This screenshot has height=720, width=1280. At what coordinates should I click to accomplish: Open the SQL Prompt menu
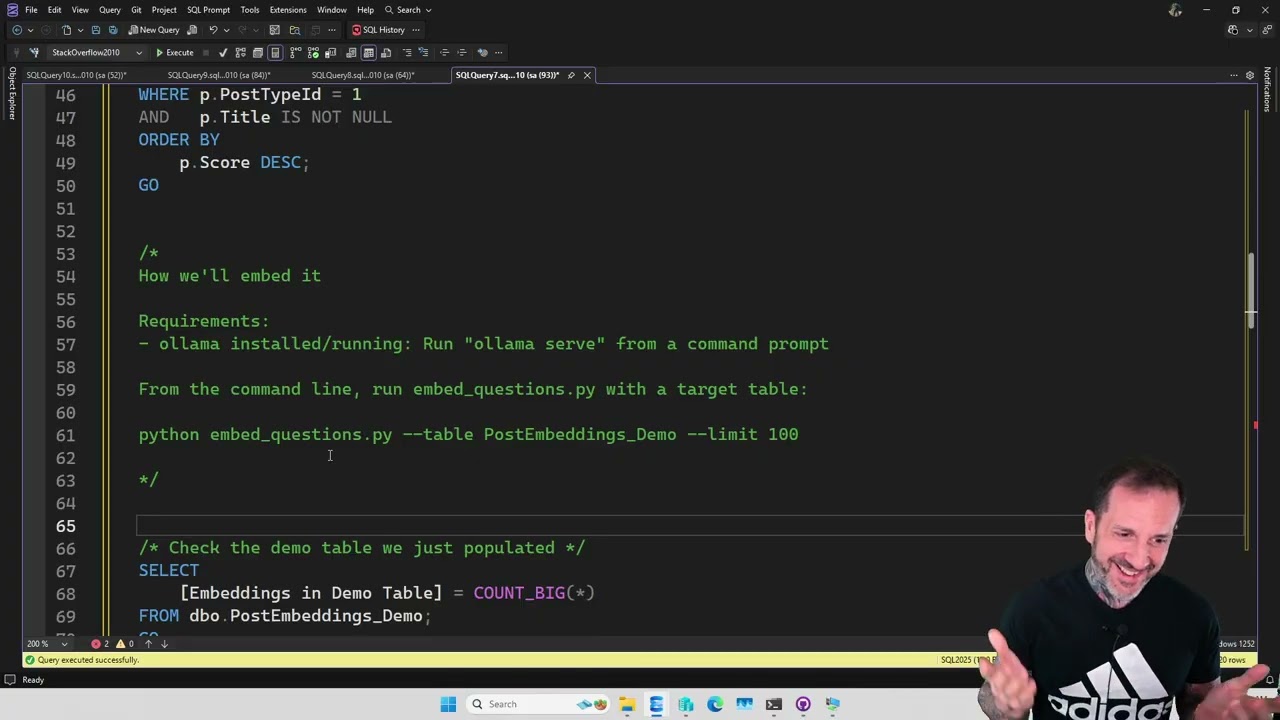pos(208,10)
